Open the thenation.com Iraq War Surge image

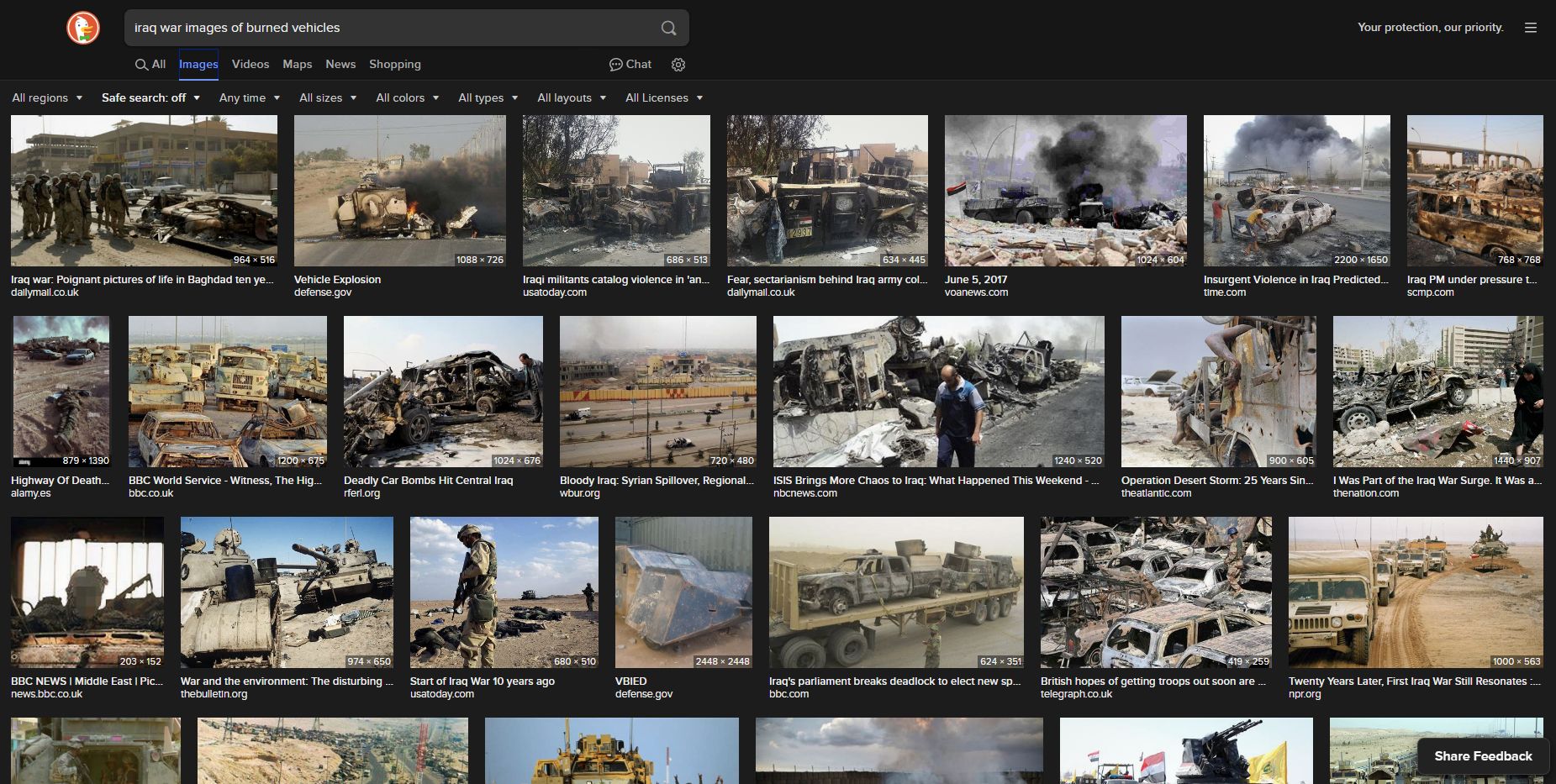(1438, 392)
